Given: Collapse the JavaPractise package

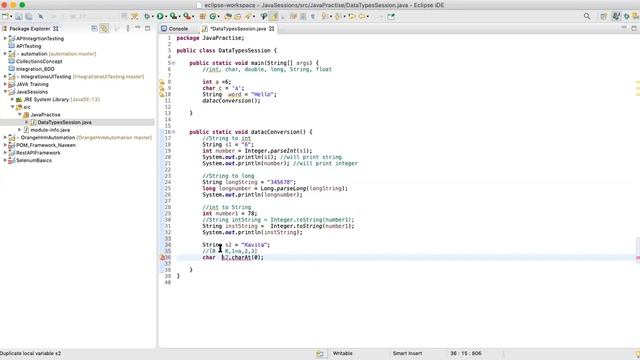Looking at the screenshot, I should pos(20,115).
